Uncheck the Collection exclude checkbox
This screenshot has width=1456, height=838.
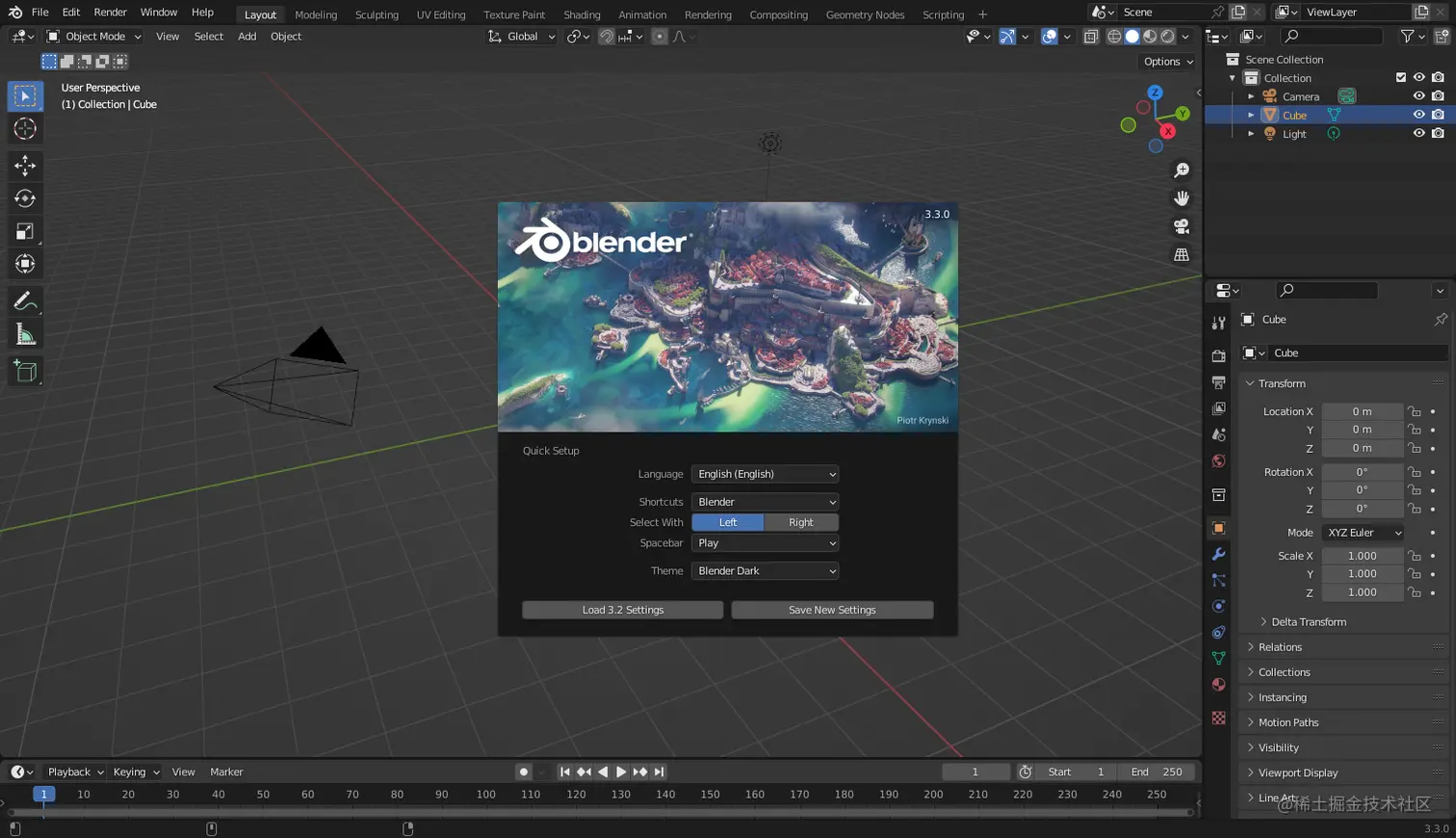[x=1401, y=78]
